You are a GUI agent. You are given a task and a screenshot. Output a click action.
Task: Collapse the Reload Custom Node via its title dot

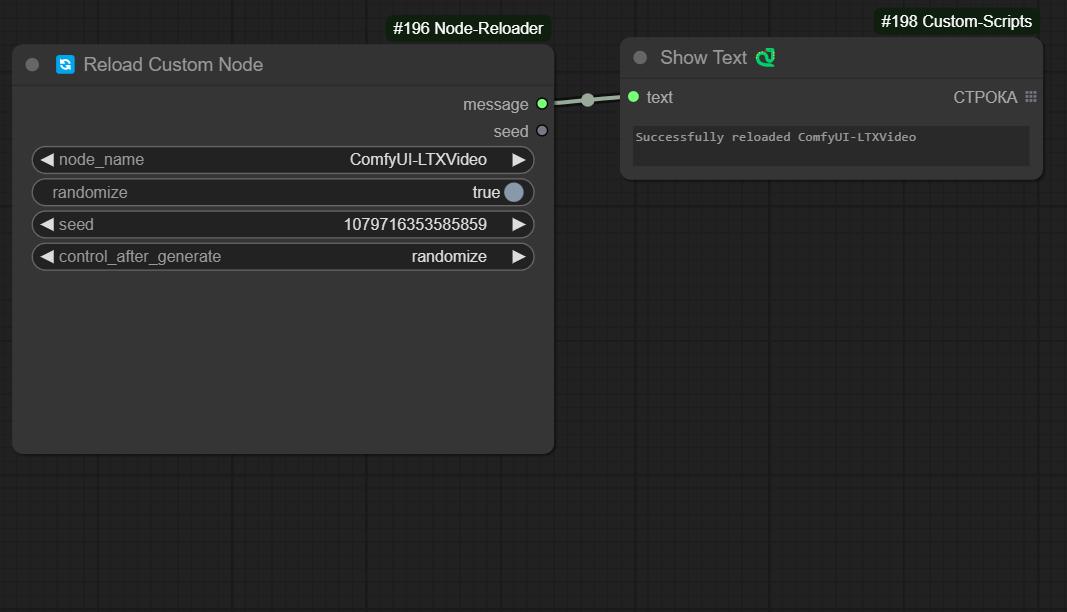[31, 64]
